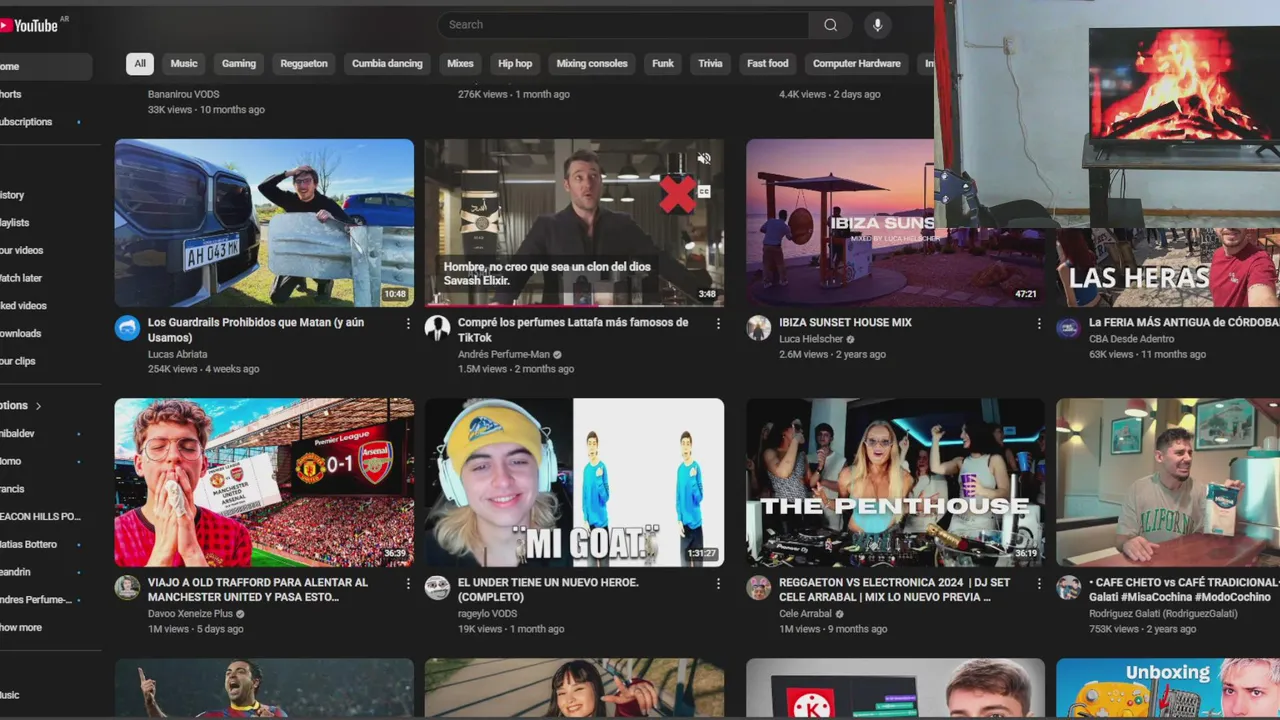Viewport: 1280px width, 720px height.
Task: Select the Mixes filter chip
Action: click(460, 64)
